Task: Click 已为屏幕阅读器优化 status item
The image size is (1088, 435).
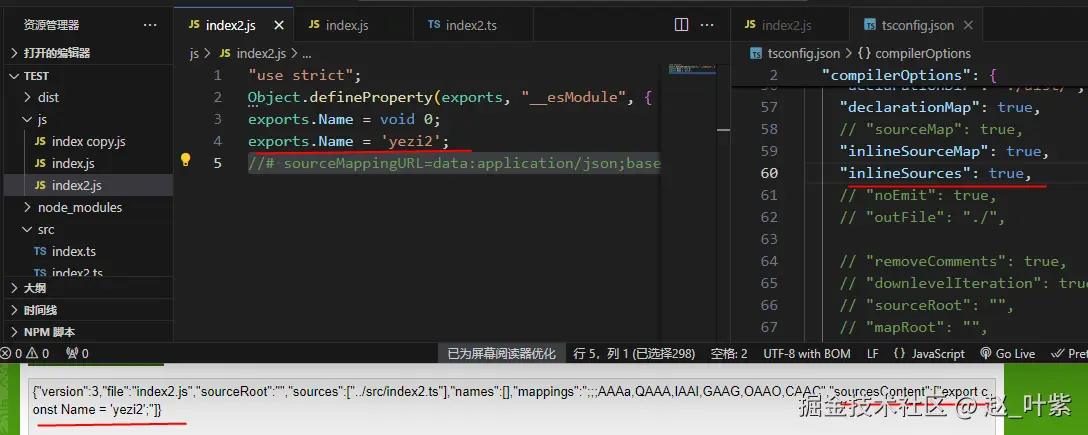Action: pyautogui.click(x=501, y=353)
